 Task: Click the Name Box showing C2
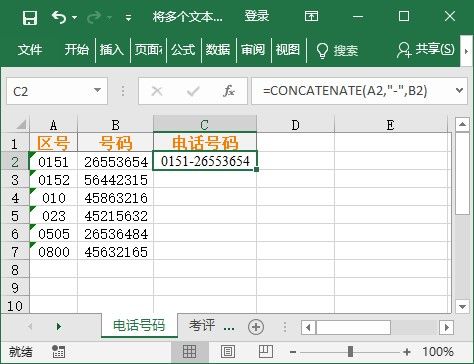pyautogui.click(x=49, y=91)
